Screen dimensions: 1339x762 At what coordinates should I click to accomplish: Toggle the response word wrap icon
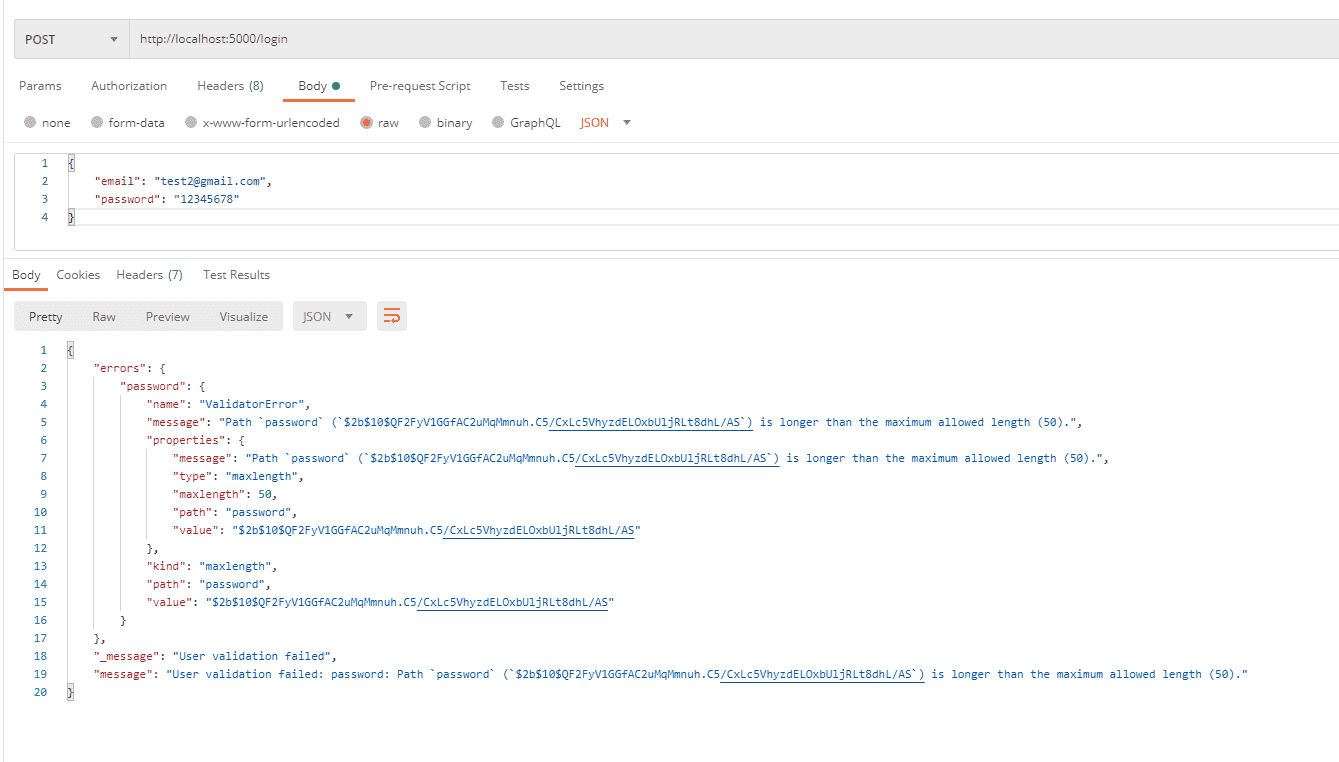tap(392, 317)
